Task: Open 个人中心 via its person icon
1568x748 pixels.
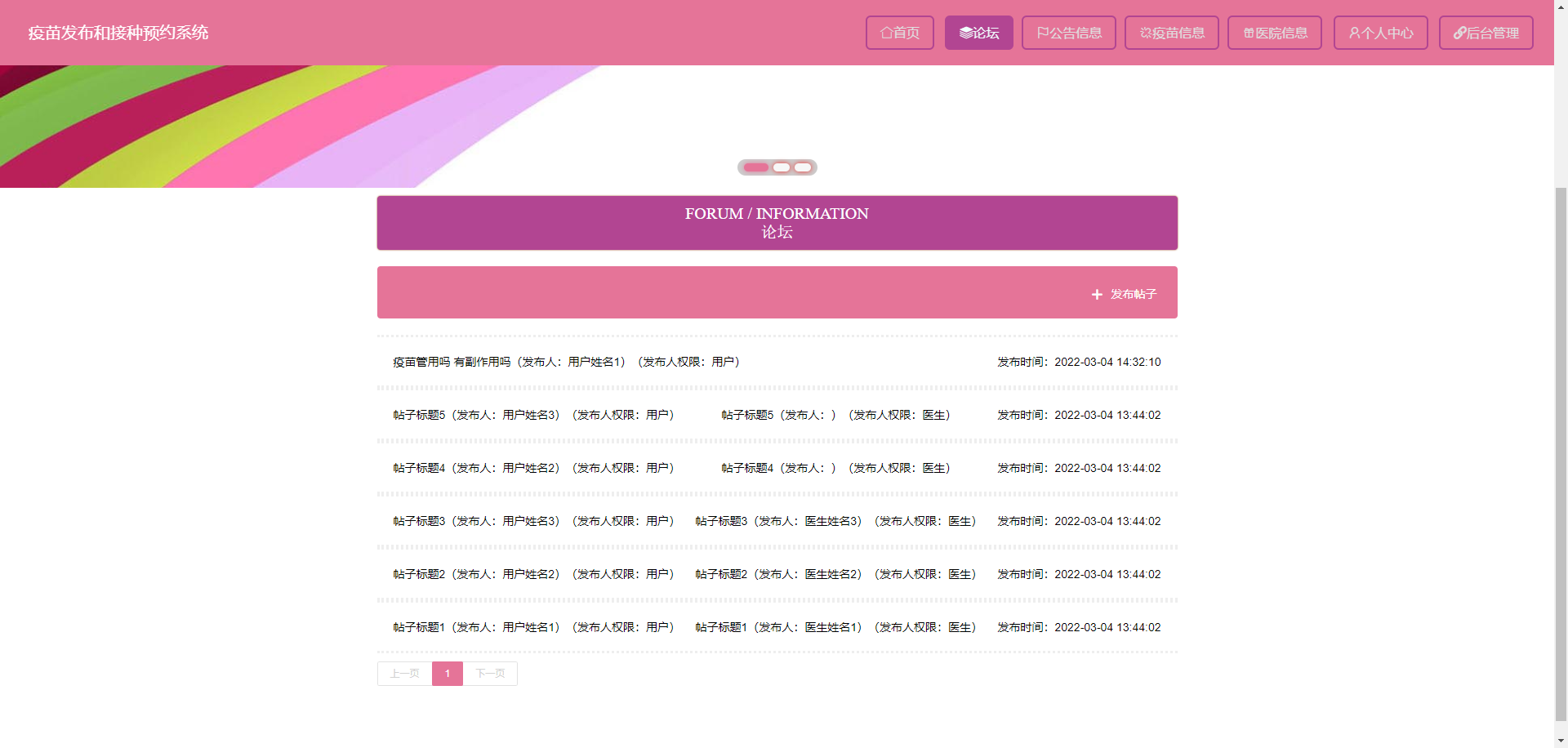Action: click(1355, 33)
